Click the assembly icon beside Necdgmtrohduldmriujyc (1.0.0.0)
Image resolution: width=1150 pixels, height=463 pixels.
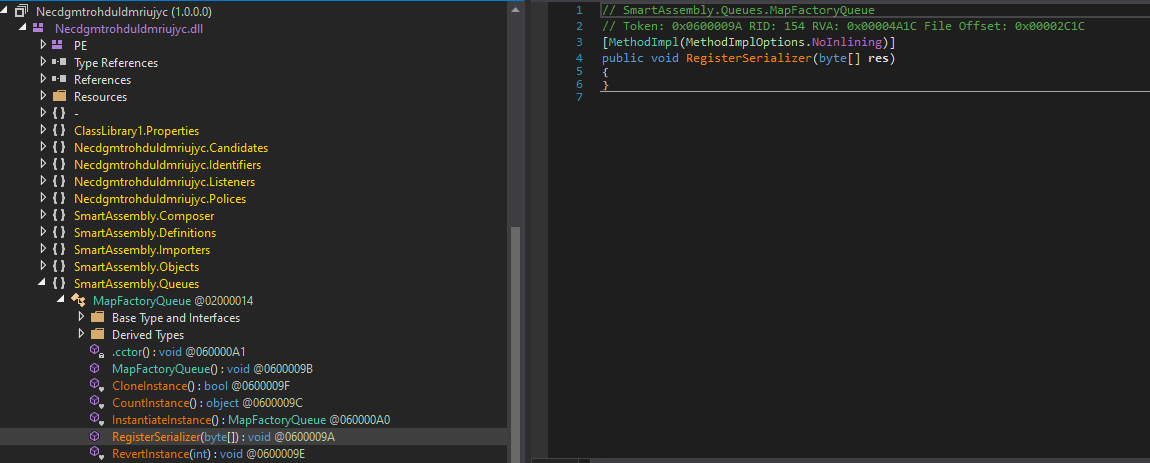21,12
